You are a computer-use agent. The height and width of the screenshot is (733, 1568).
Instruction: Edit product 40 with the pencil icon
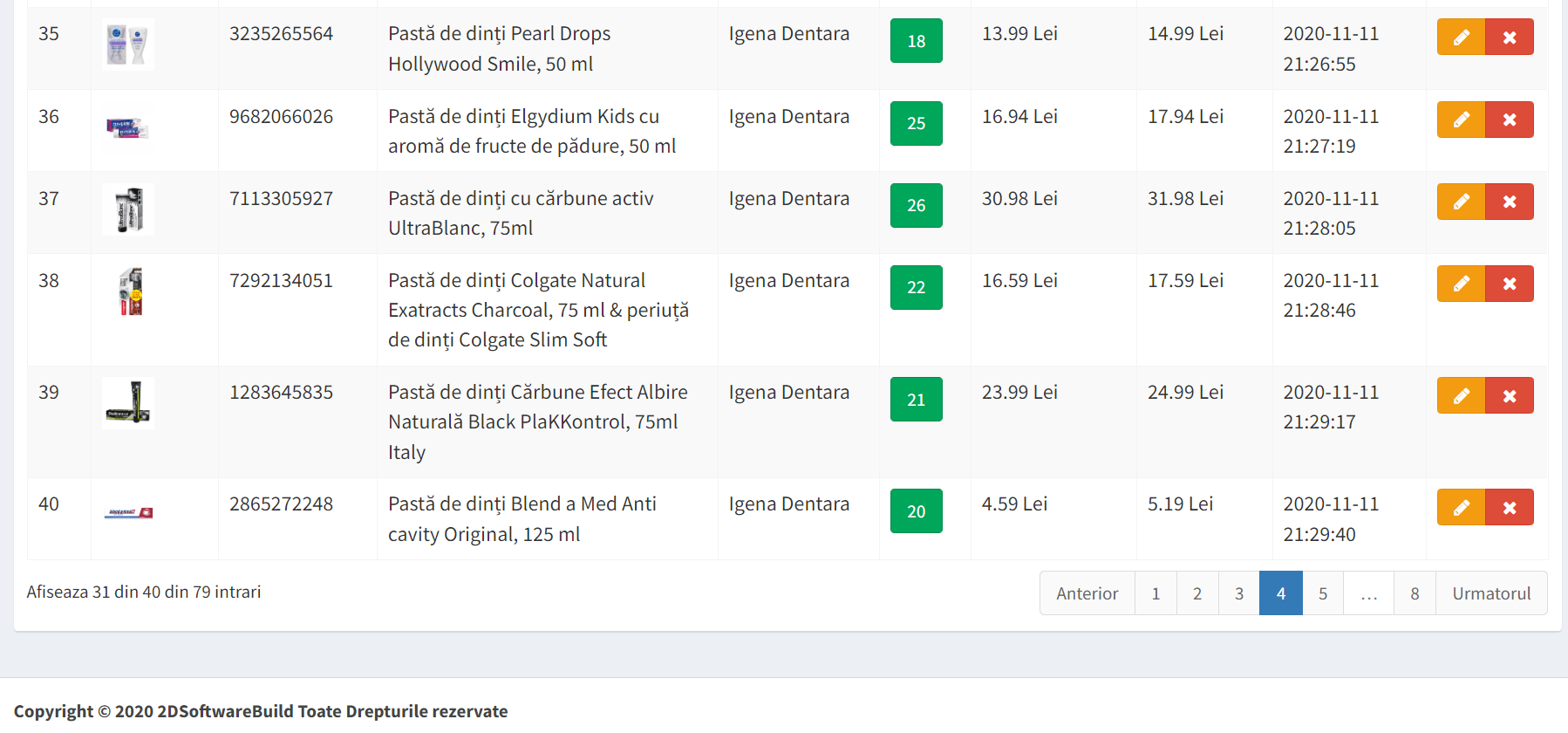pos(1461,508)
